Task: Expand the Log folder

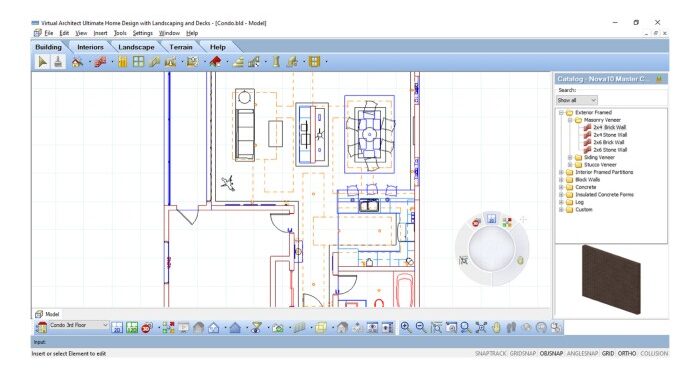Action: (x=561, y=202)
